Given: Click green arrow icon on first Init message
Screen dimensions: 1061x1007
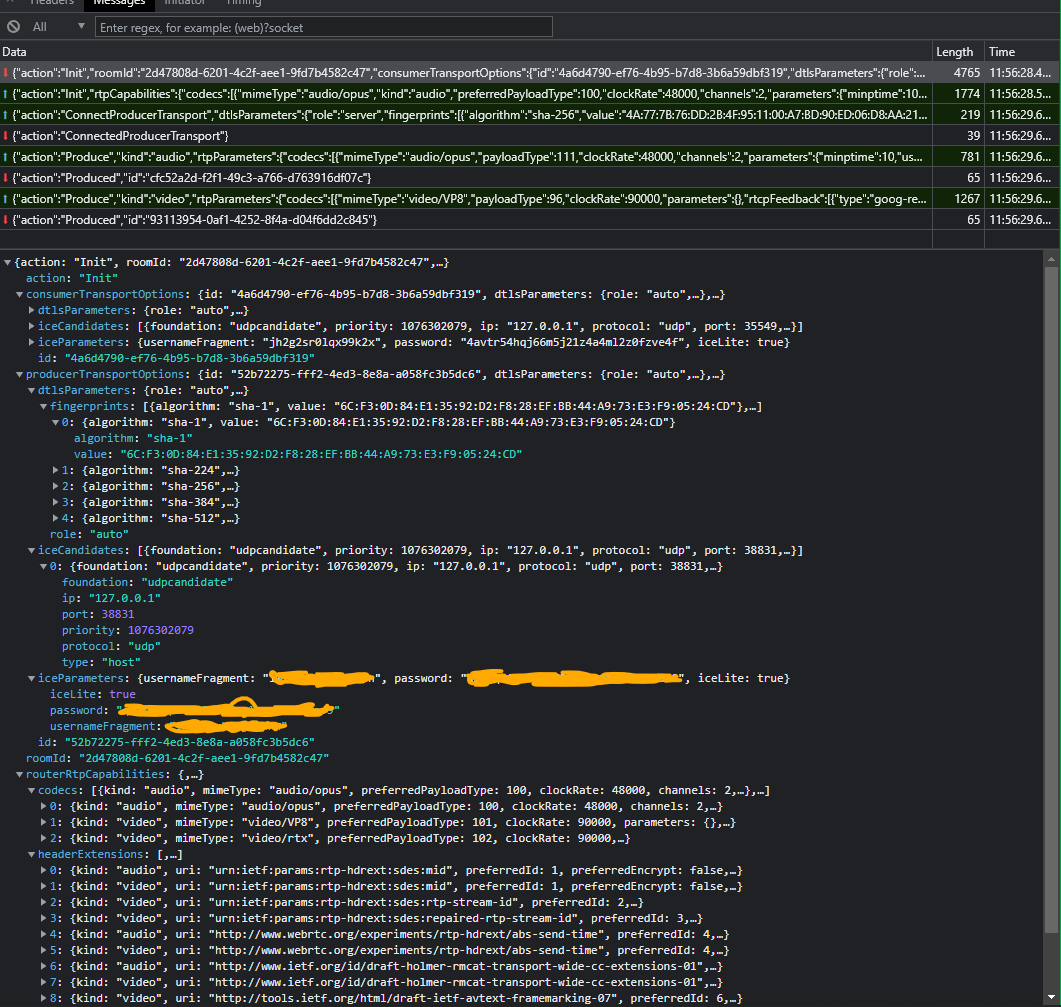Looking at the screenshot, I should click(7, 72).
